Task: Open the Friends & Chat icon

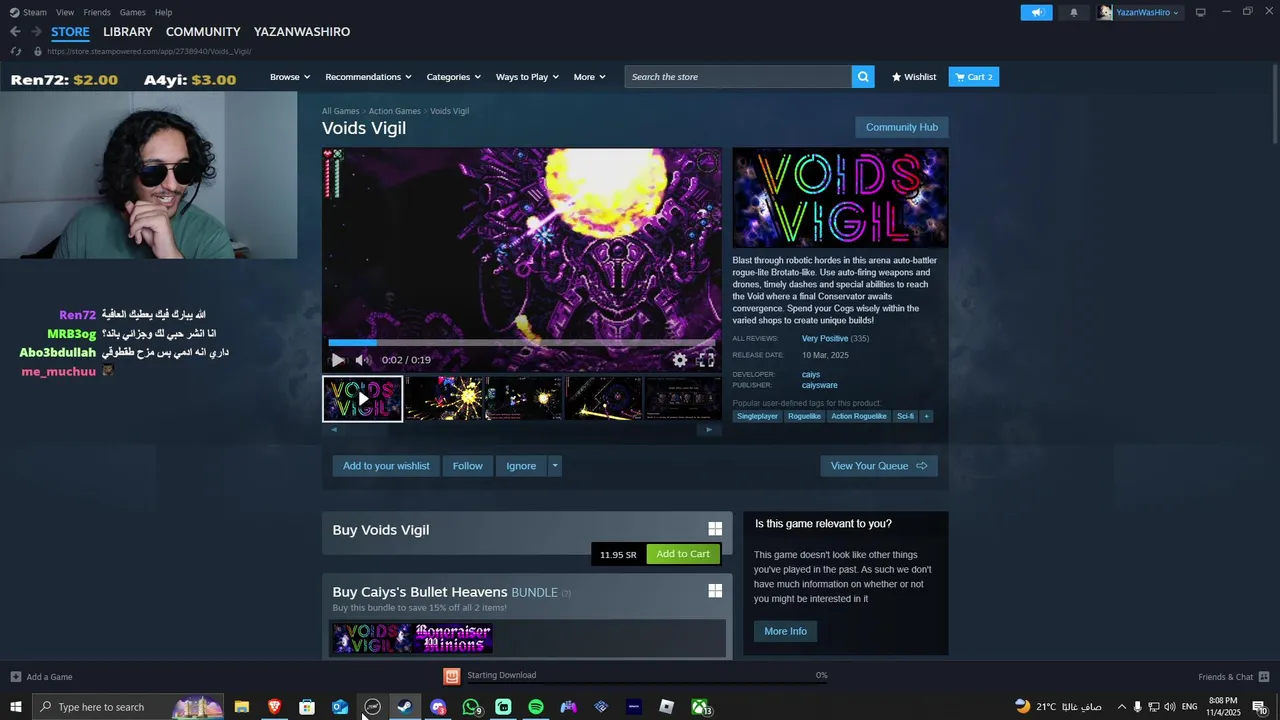Action: tap(1264, 677)
